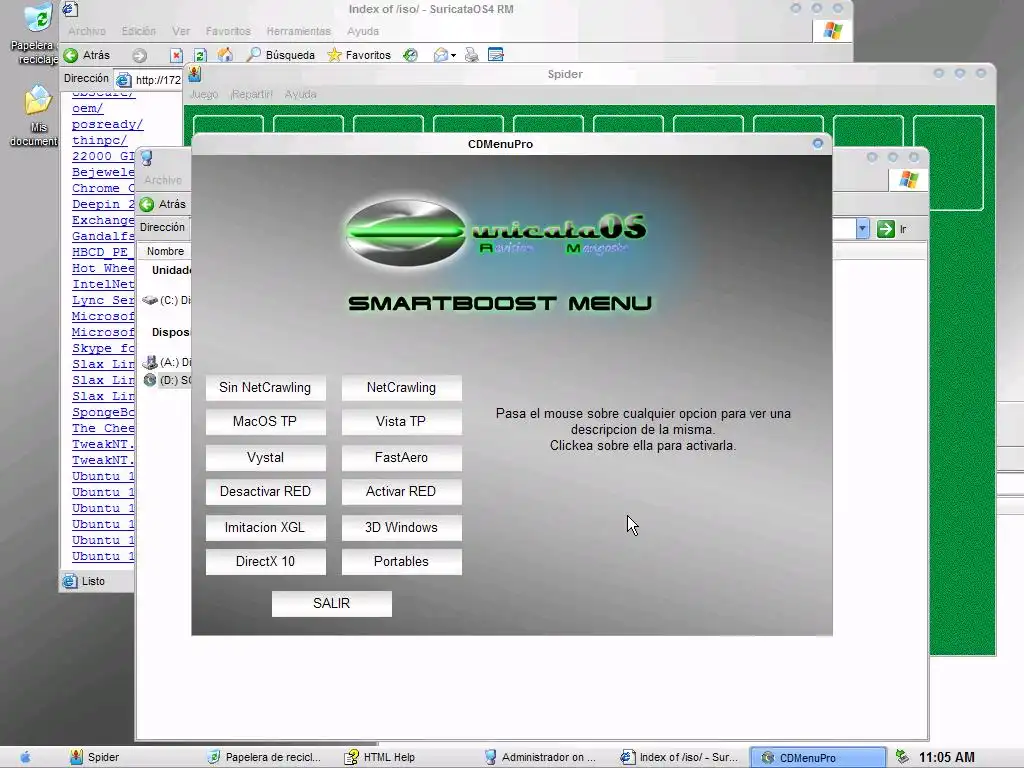Image resolution: width=1024 pixels, height=768 pixels.
Task: Open Herramientas menu in browser
Action: [x=298, y=31]
